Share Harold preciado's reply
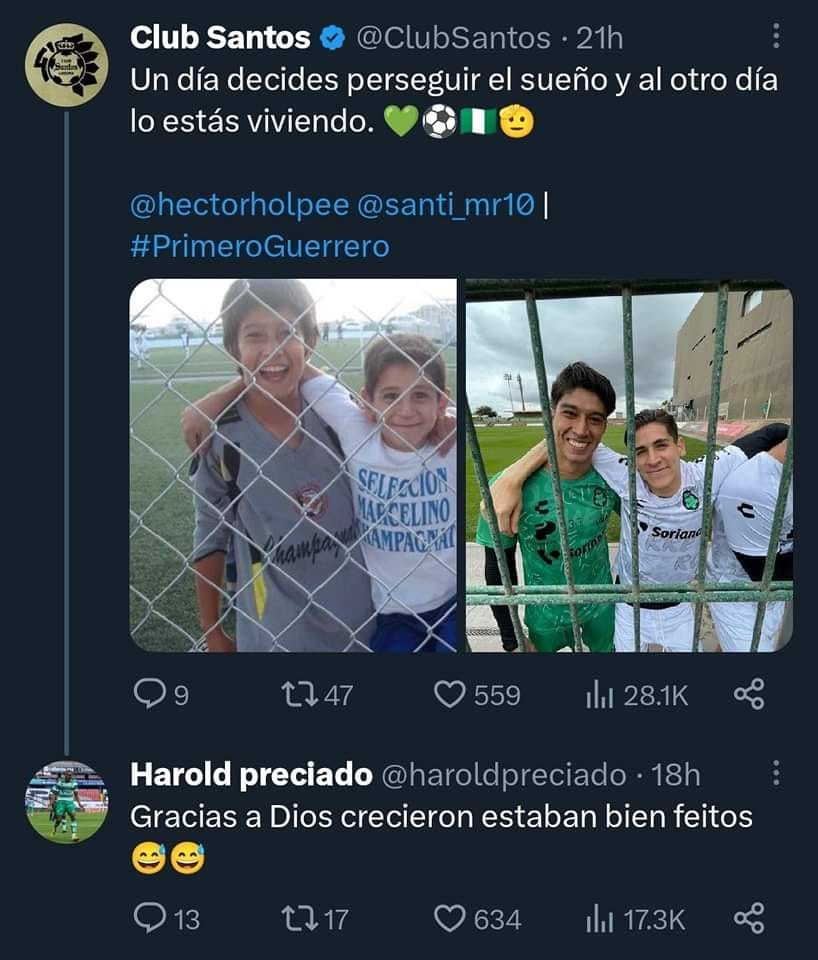The height and width of the screenshot is (960, 818). click(x=749, y=918)
